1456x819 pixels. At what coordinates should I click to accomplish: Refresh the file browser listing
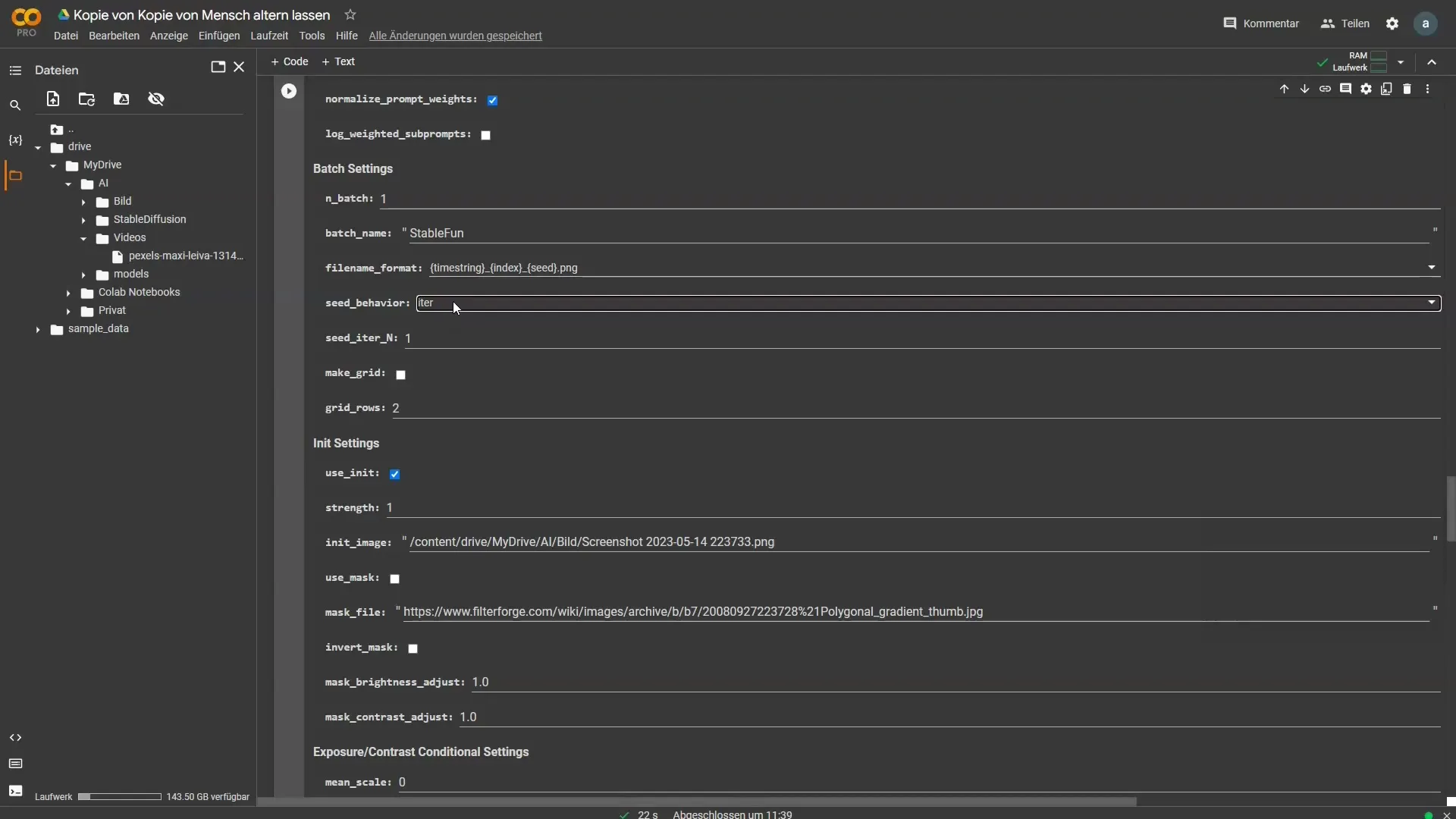pyautogui.click(x=86, y=99)
